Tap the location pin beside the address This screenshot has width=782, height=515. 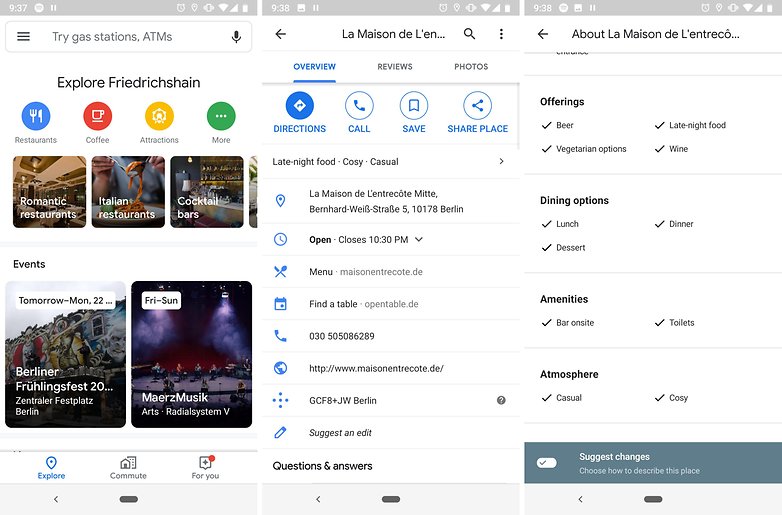[280, 201]
